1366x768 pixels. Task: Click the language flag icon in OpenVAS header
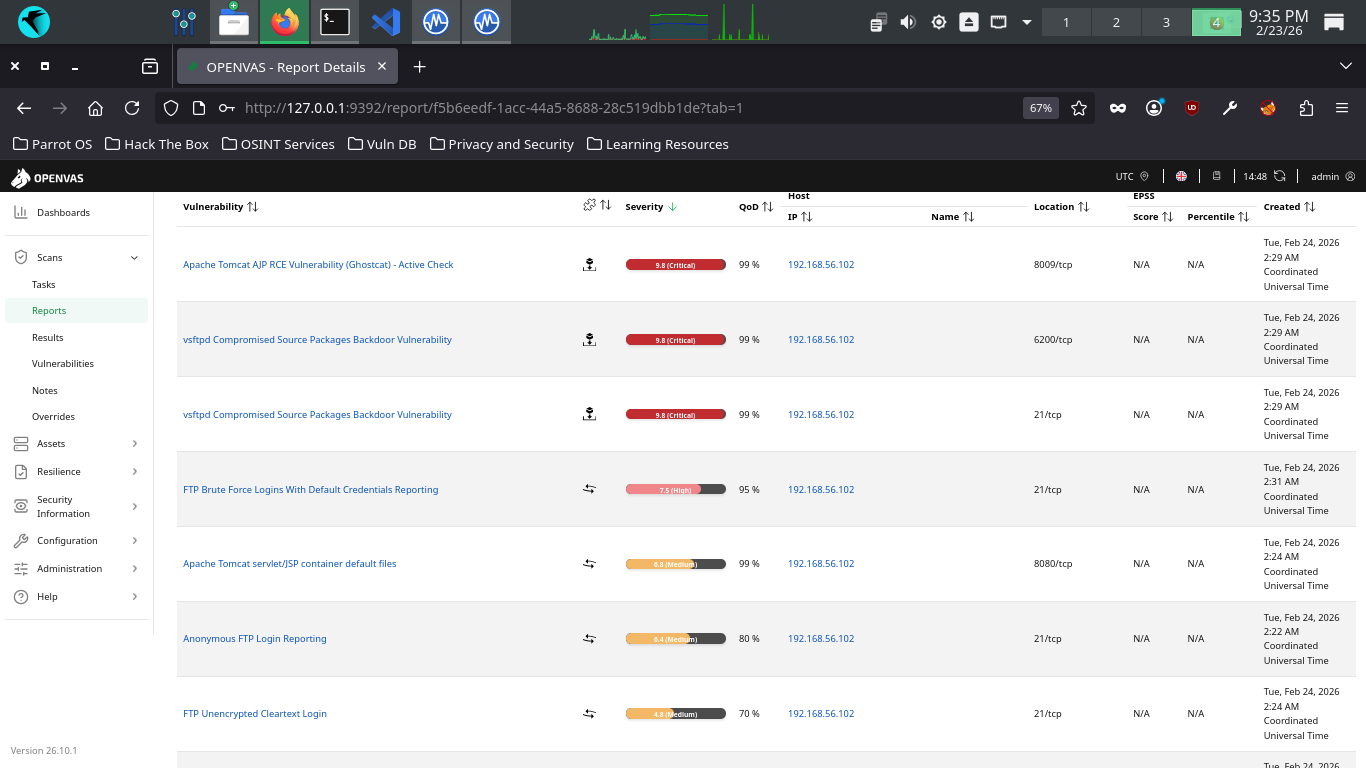[x=1181, y=176]
